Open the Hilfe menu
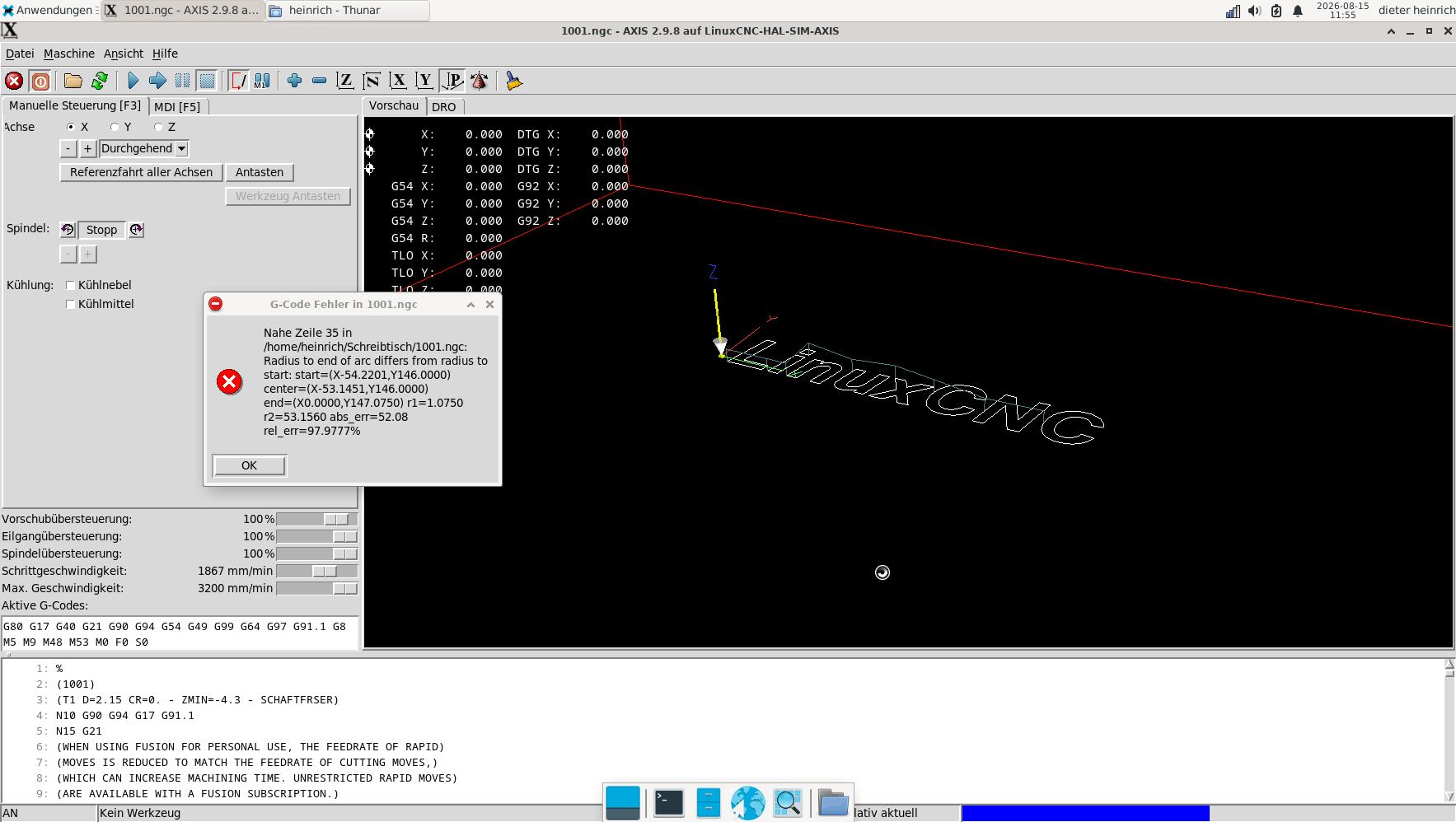The width and height of the screenshot is (1456, 822). pos(165,54)
